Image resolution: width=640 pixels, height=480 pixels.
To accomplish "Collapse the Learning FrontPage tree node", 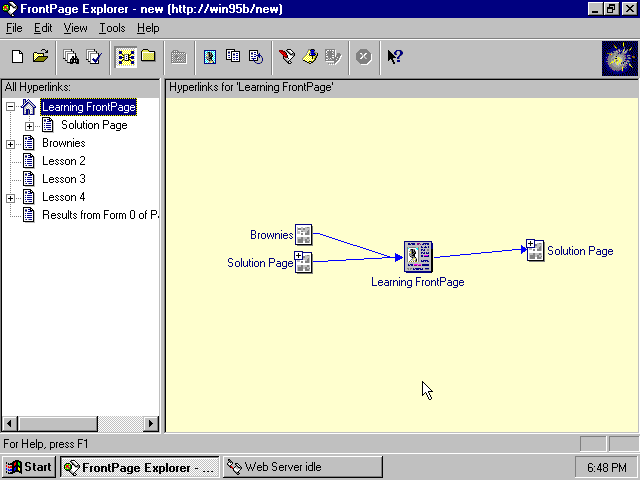I will 11,107.
